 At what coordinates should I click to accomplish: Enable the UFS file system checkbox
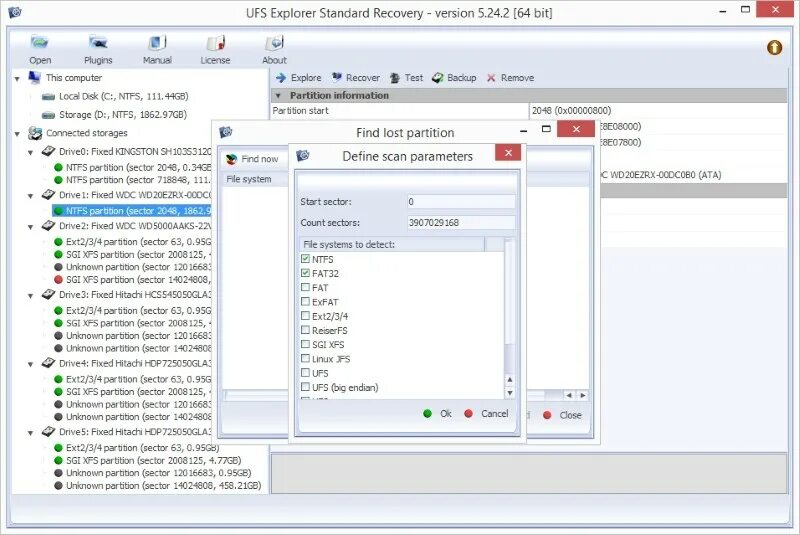coord(305,373)
